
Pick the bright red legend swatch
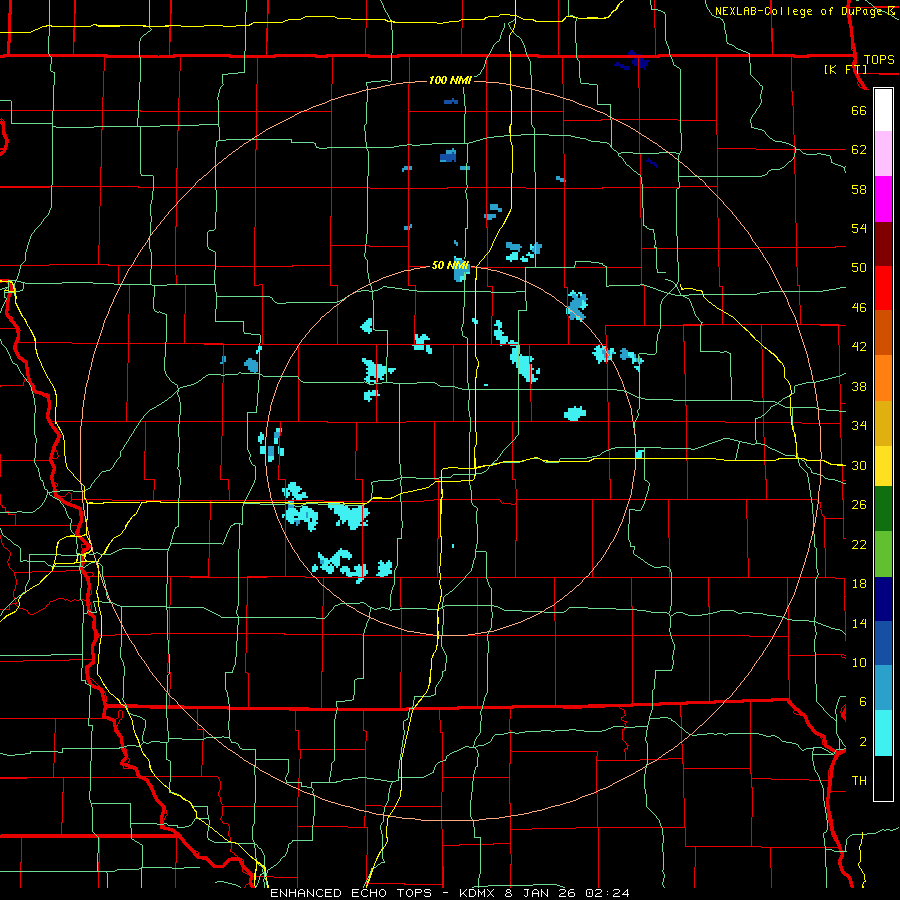point(883,288)
